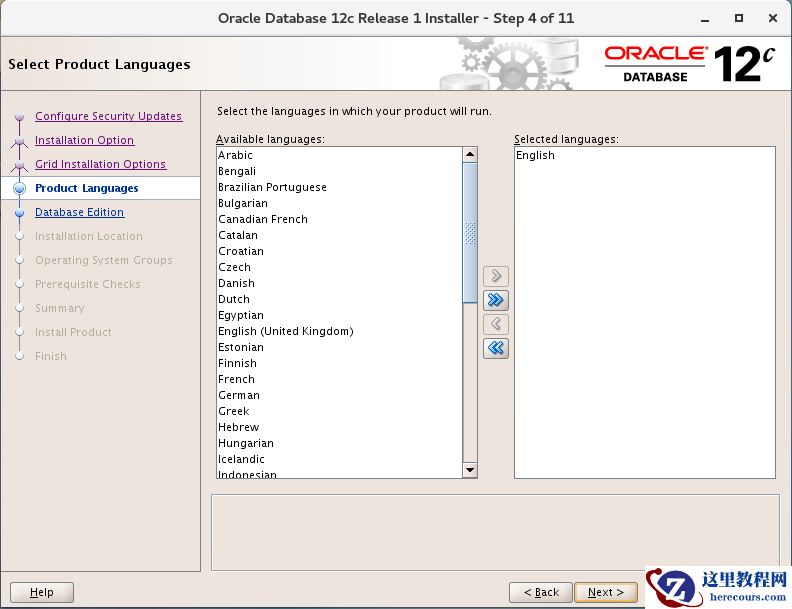This screenshot has height=609, width=792.
Task: Select Brazilian Portuguese in the list
Action: (x=339, y=187)
